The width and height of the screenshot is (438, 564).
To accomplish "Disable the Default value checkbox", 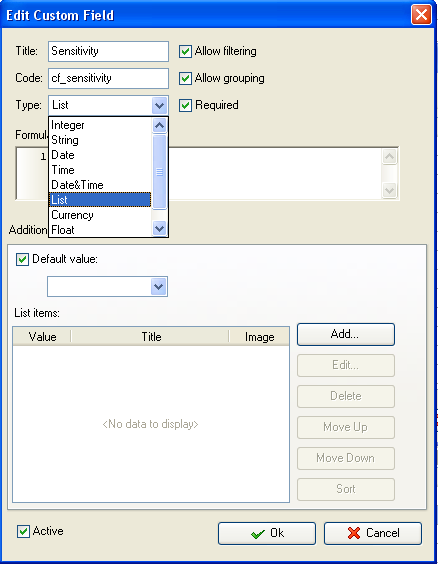I will tap(22, 259).
